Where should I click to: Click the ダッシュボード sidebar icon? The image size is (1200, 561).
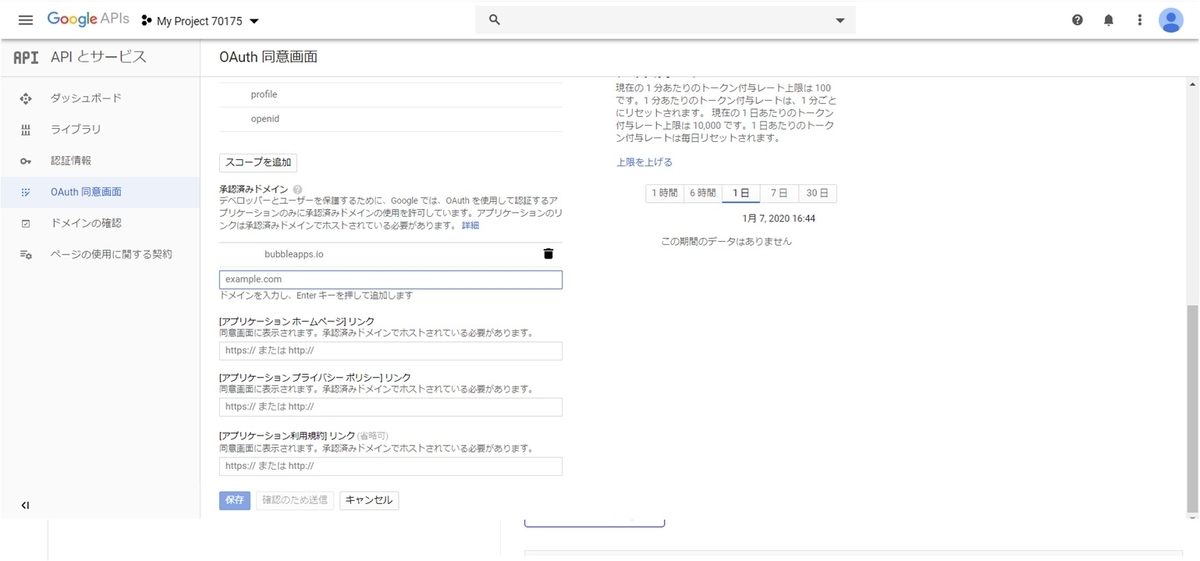(26, 98)
